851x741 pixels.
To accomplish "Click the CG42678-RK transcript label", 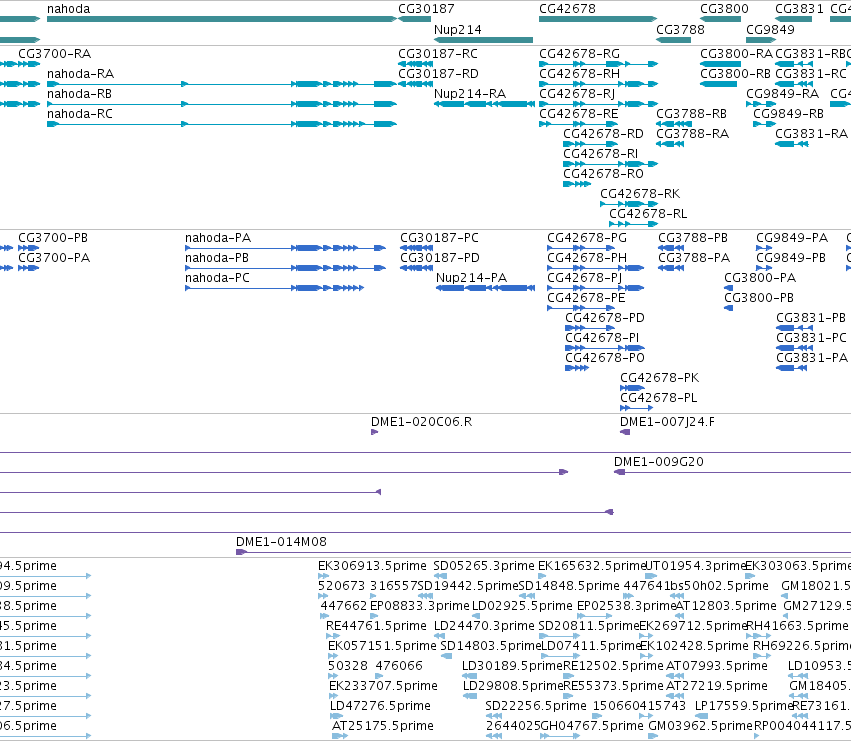I will [x=640, y=194].
